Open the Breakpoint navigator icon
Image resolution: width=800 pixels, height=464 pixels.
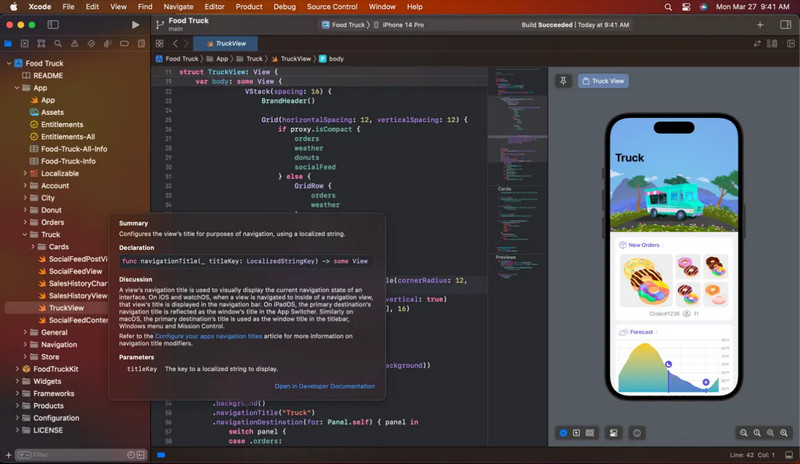click(124, 44)
